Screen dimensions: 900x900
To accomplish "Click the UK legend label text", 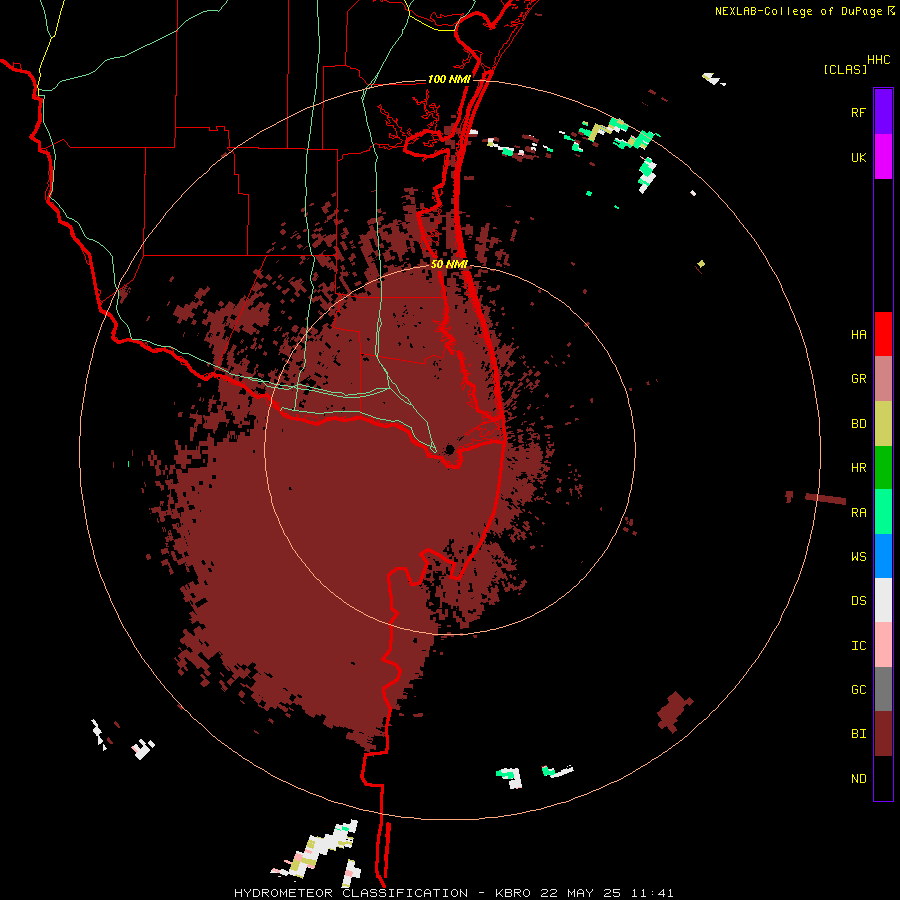I will point(858,157).
